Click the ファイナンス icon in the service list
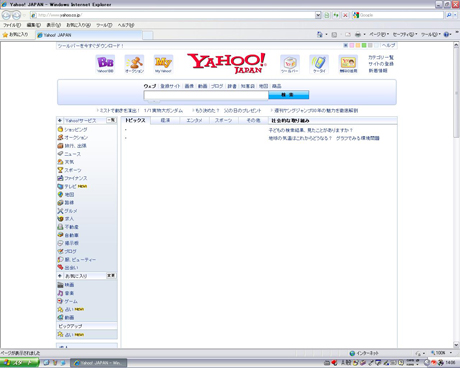 60,178
